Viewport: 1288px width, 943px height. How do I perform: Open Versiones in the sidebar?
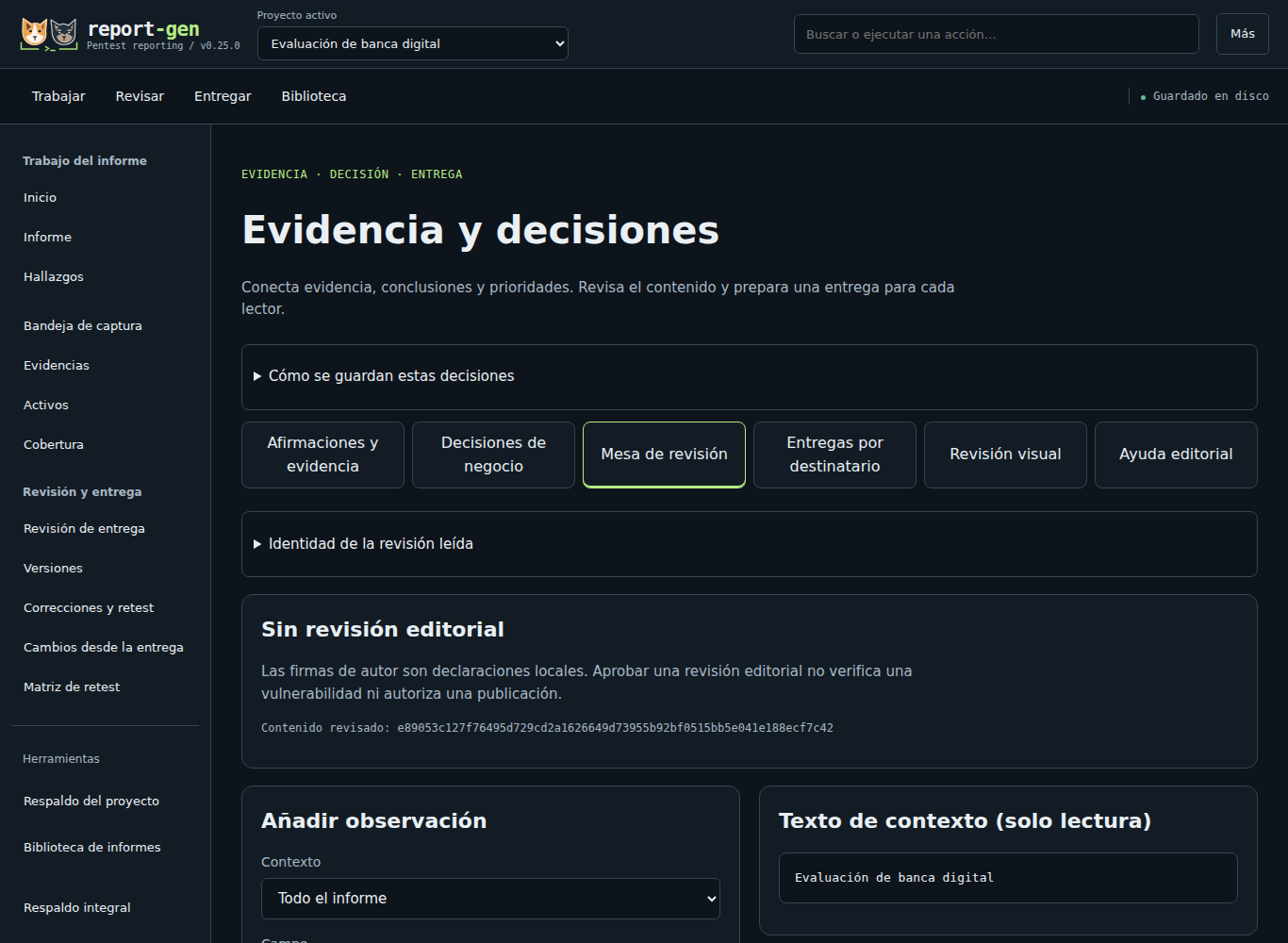click(53, 568)
